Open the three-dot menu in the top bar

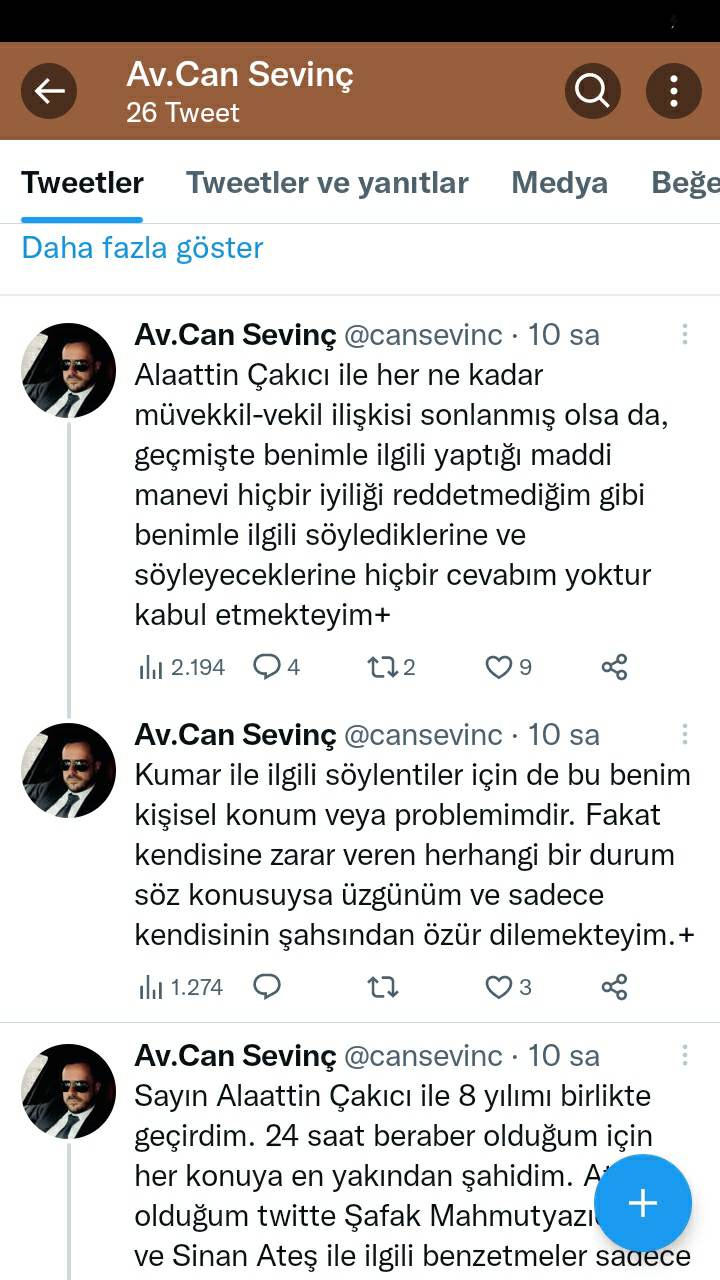click(x=672, y=91)
